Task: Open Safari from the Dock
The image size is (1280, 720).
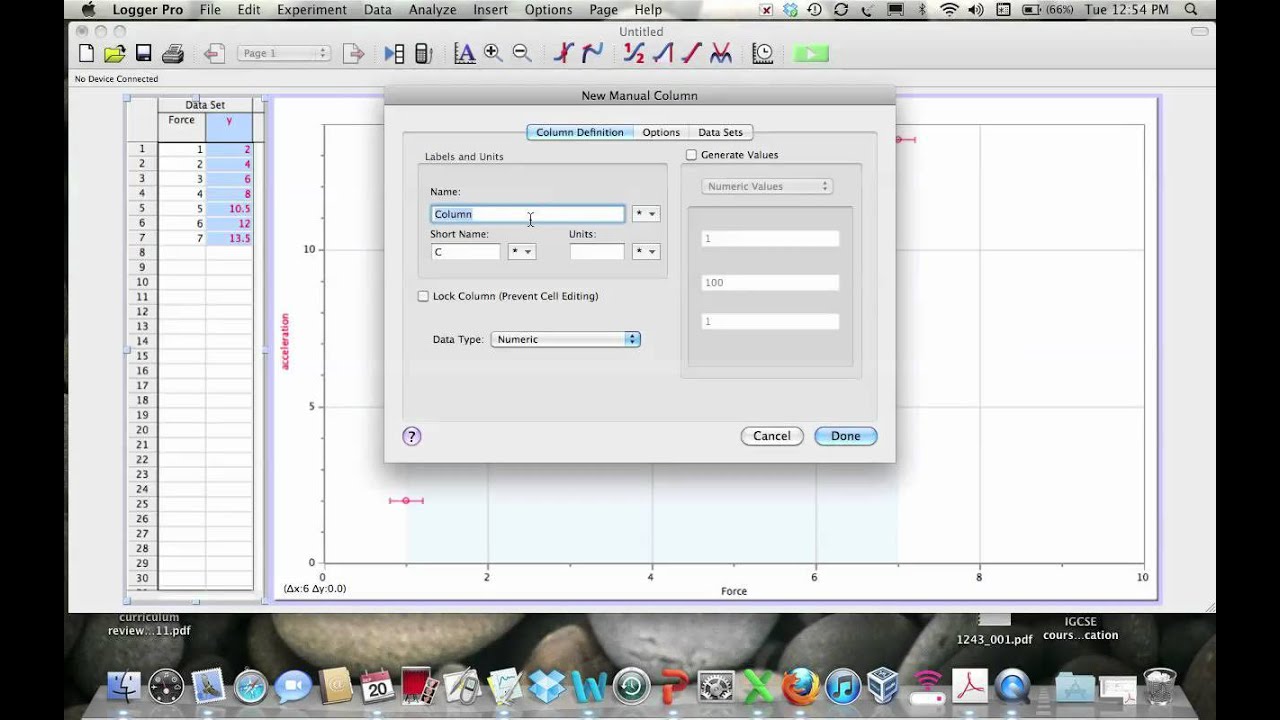Action: coord(251,686)
